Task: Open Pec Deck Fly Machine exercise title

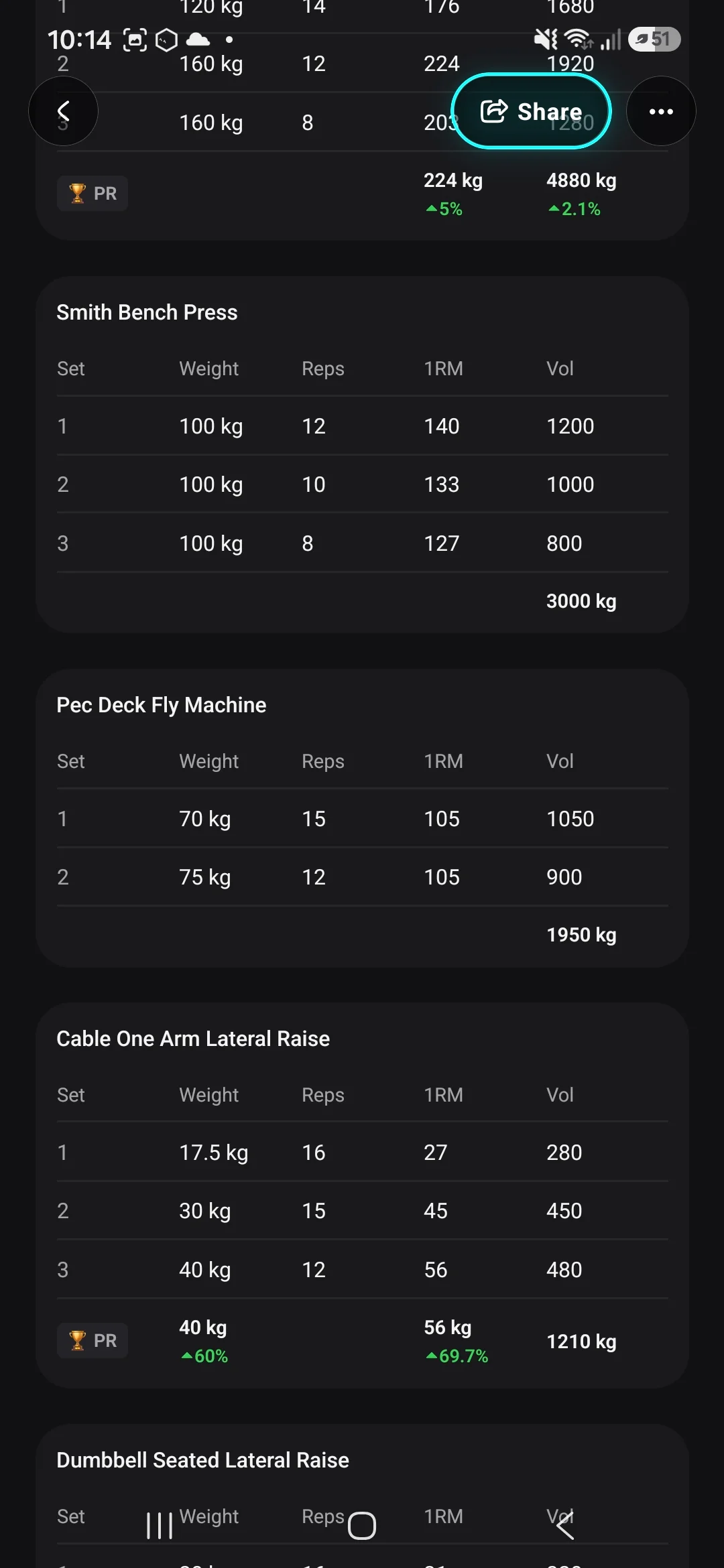Action: pos(162,705)
